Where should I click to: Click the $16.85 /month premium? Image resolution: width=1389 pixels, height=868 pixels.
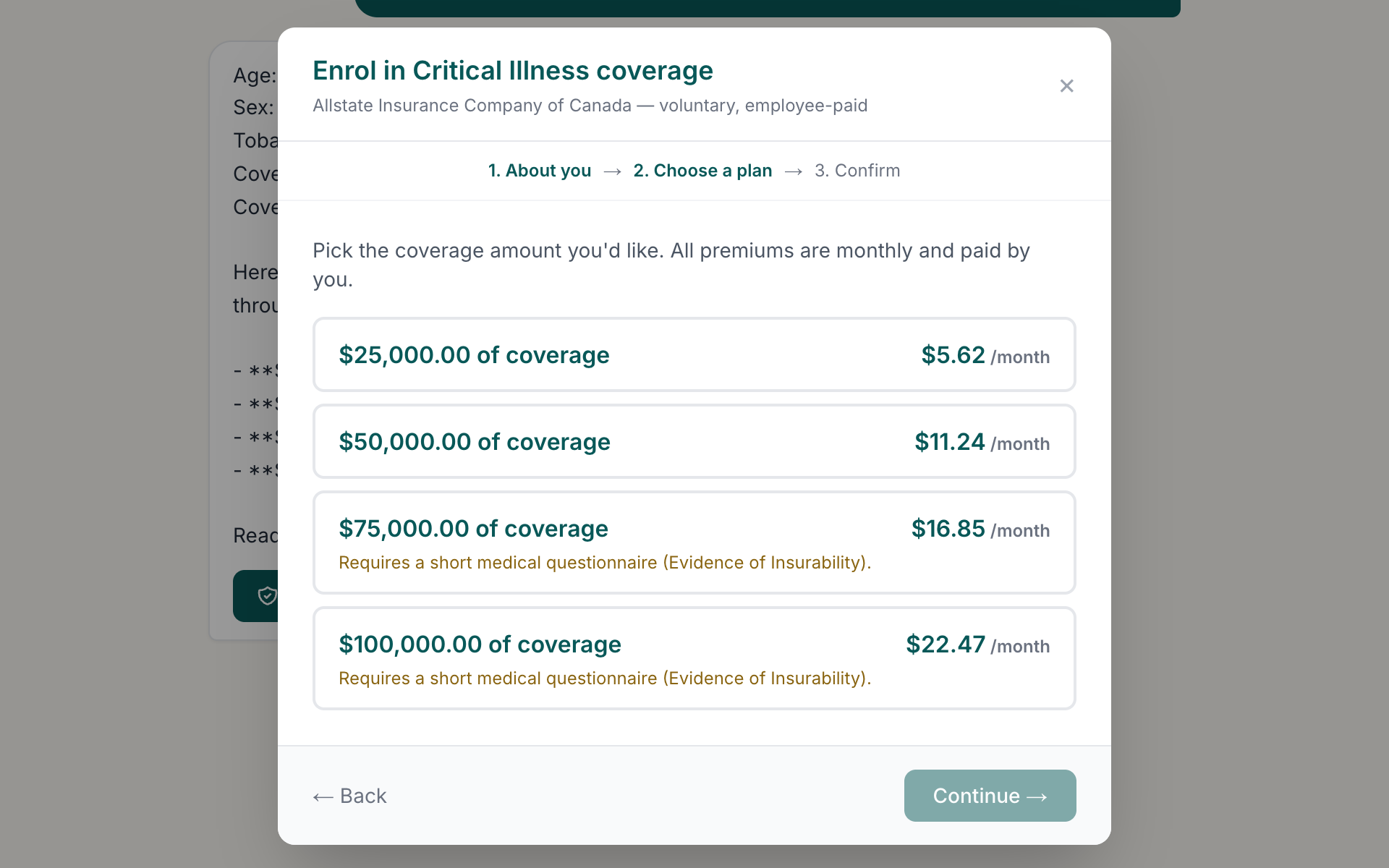pos(980,529)
